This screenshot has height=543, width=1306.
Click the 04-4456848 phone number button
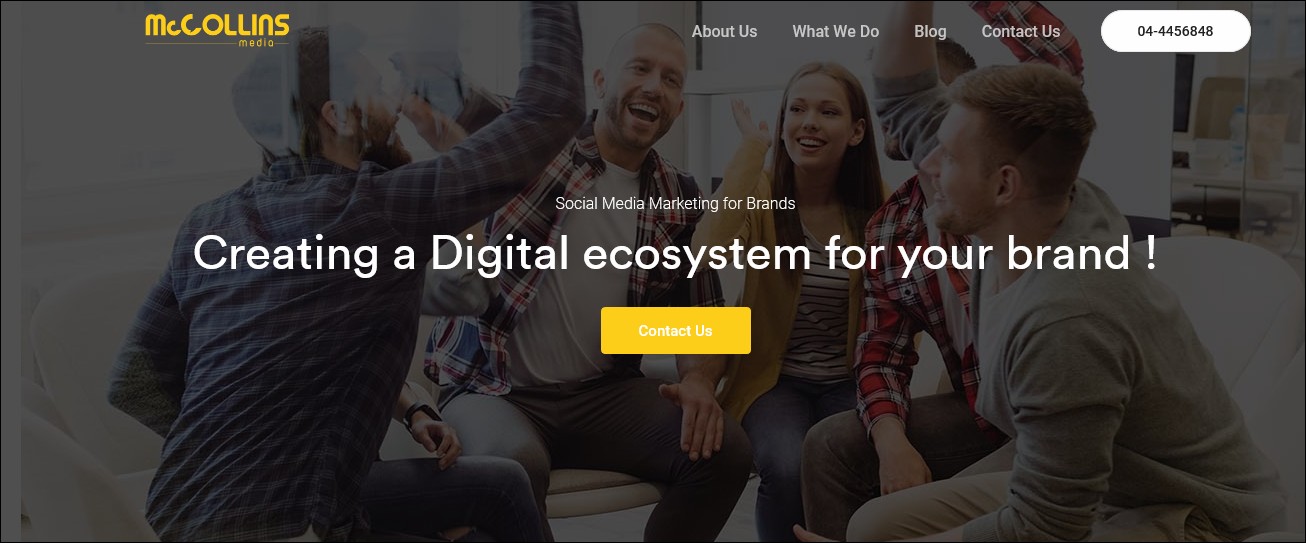1175,31
